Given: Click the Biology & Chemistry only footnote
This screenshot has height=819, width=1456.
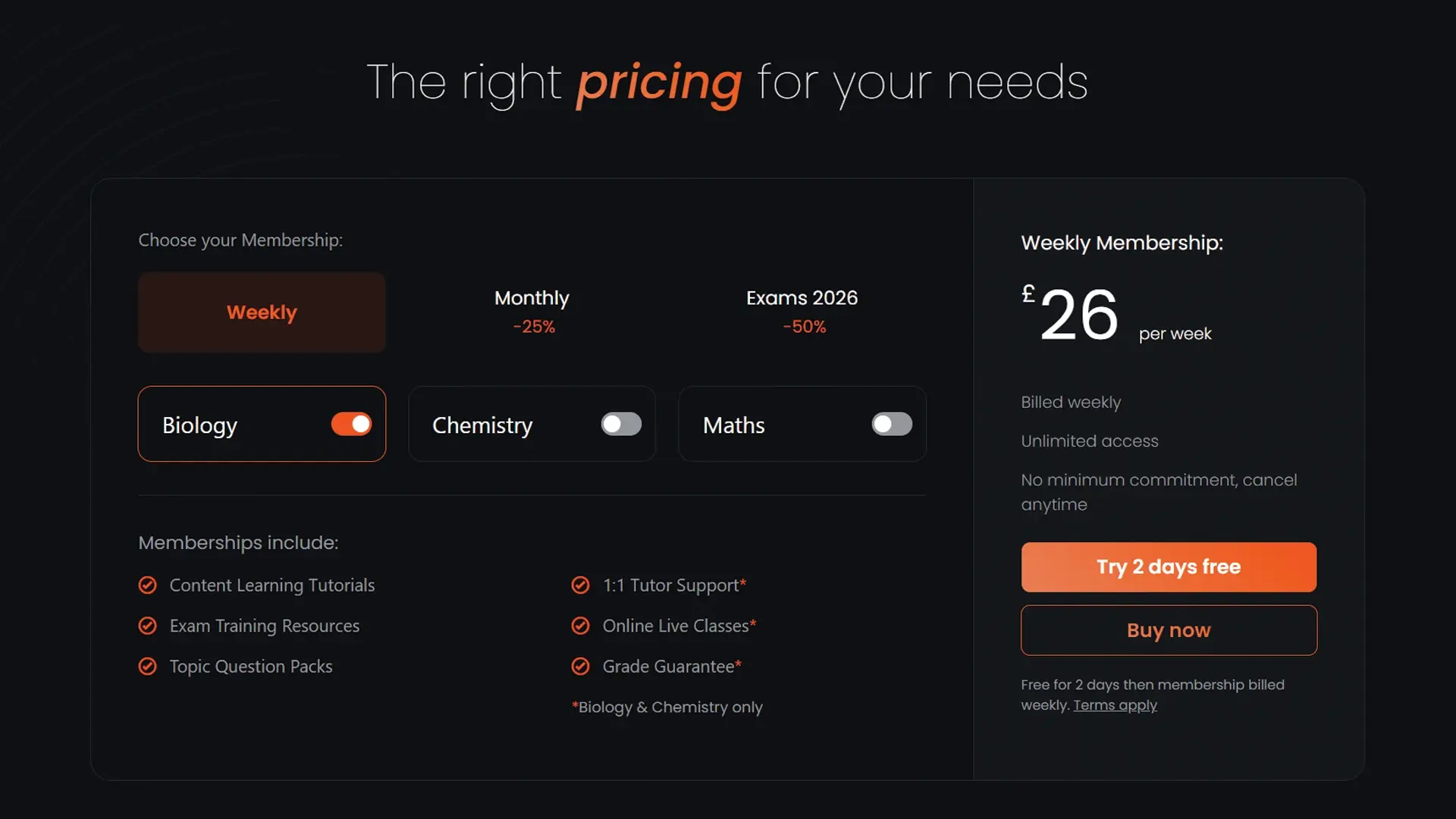Looking at the screenshot, I should click(x=667, y=708).
